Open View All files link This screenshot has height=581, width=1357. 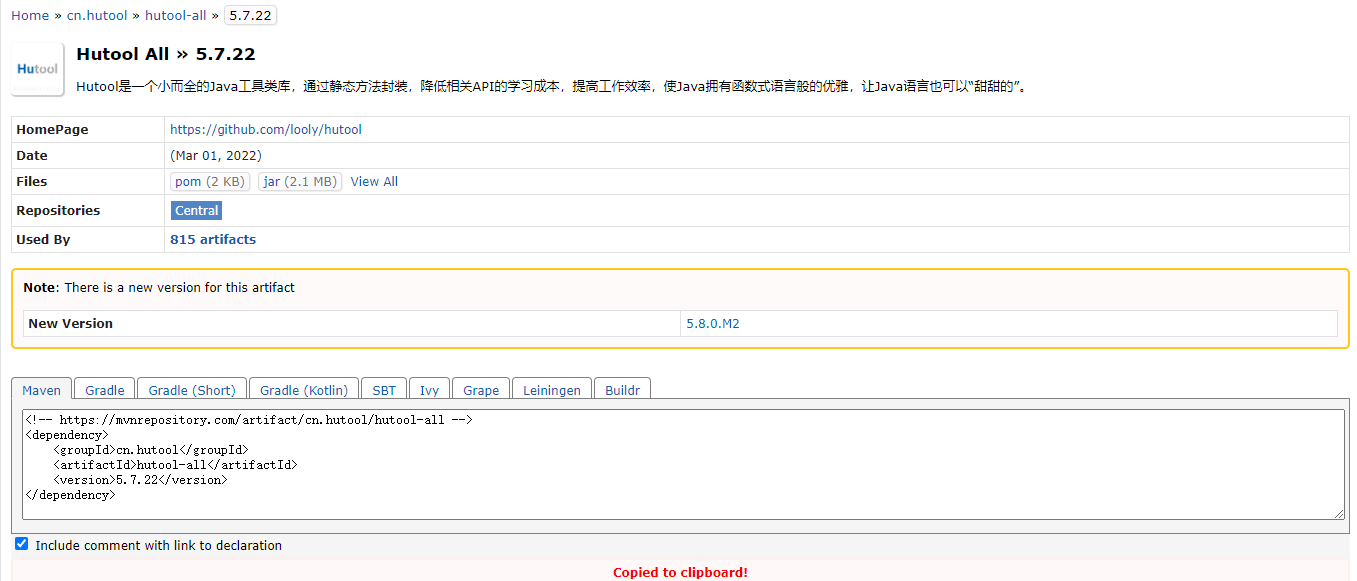[x=374, y=181]
